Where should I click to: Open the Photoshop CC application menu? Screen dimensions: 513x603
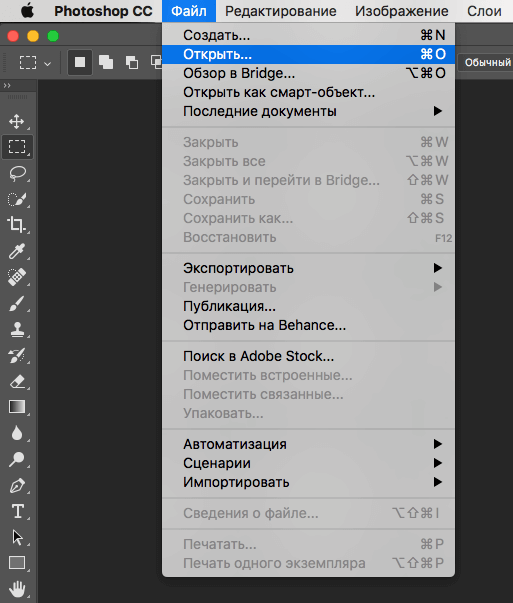pyautogui.click(x=103, y=11)
